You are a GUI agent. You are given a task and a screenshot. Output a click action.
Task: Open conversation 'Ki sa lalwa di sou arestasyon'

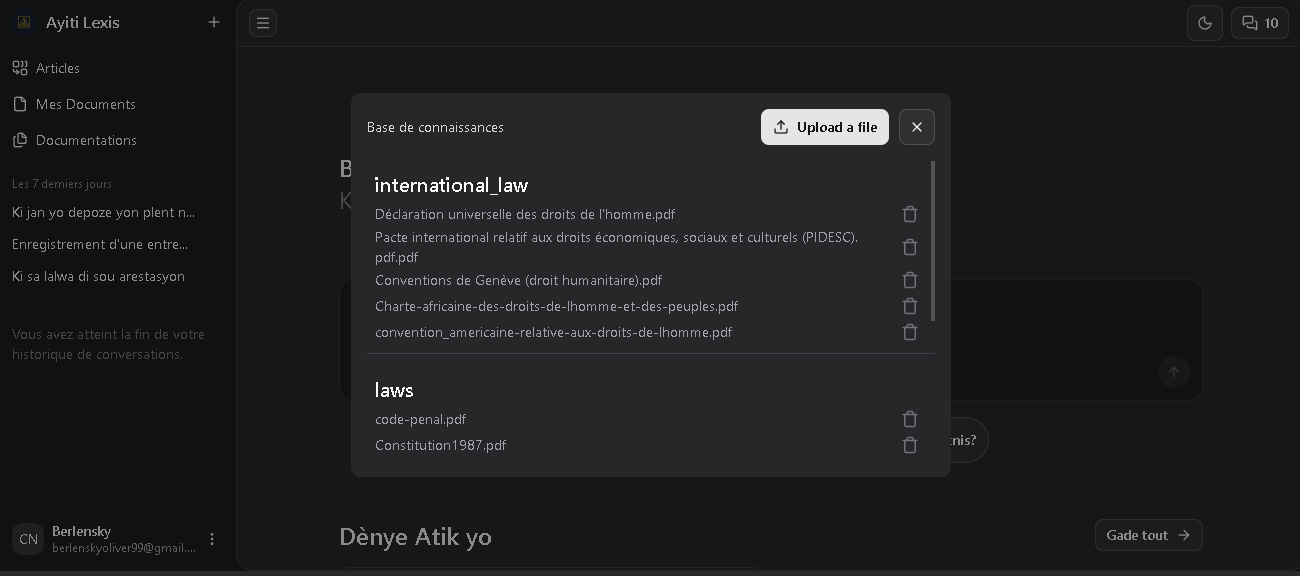98,276
